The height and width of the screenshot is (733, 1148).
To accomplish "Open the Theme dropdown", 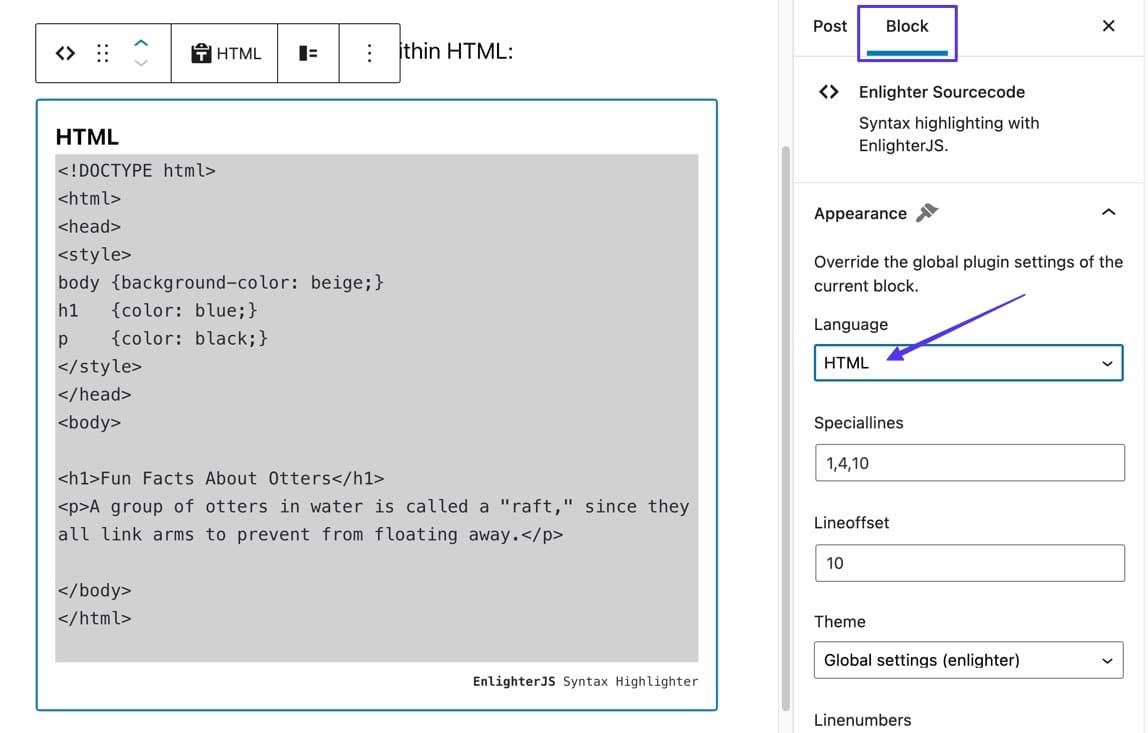I will [967, 660].
